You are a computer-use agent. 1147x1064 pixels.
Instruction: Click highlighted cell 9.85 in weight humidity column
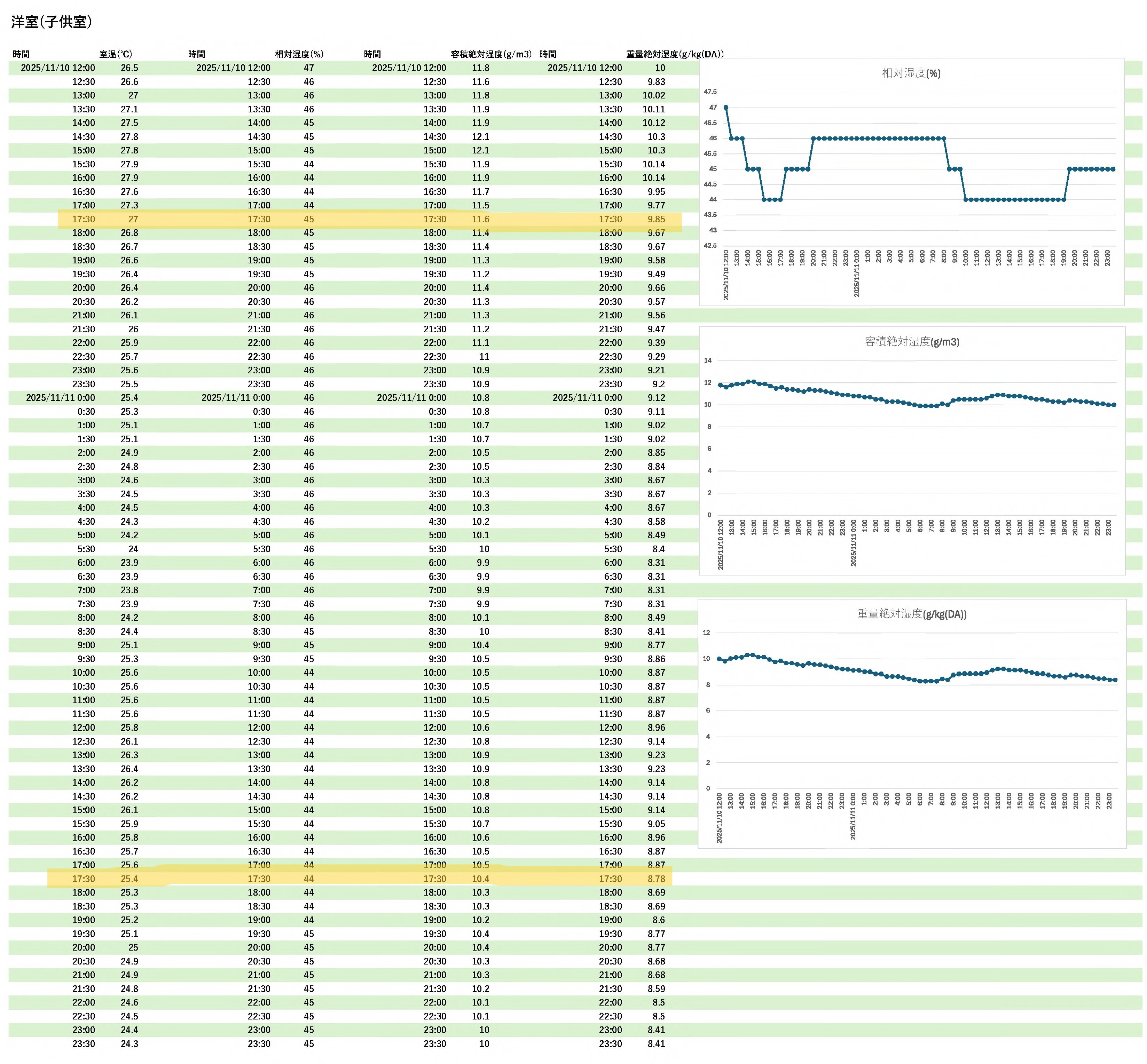click(655, 219)
